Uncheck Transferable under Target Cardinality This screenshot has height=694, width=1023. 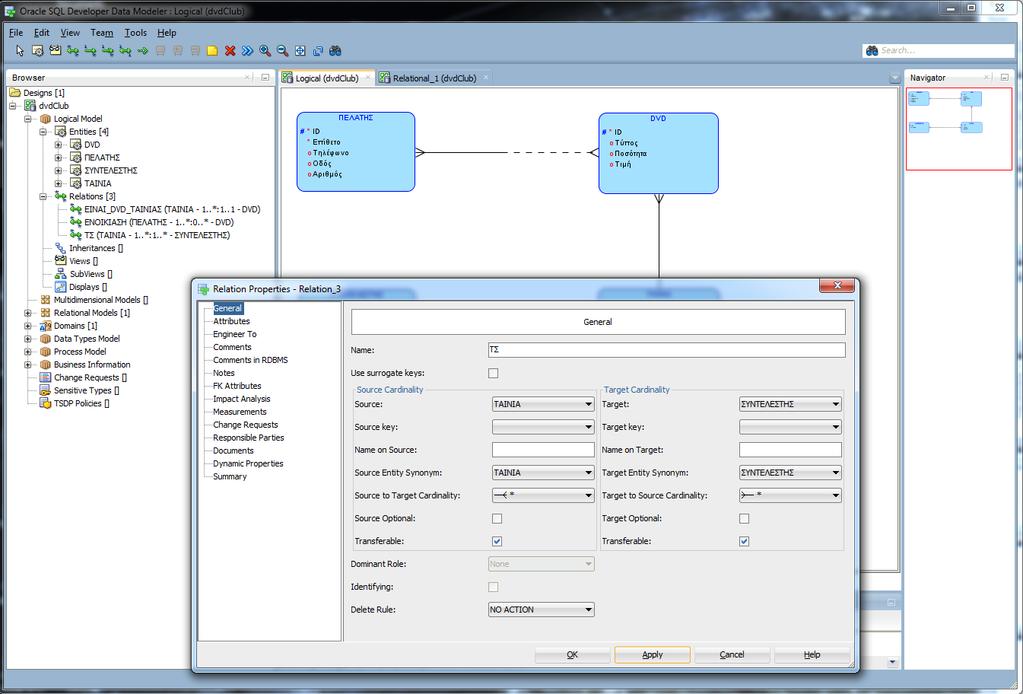click(x=744, y=541)
